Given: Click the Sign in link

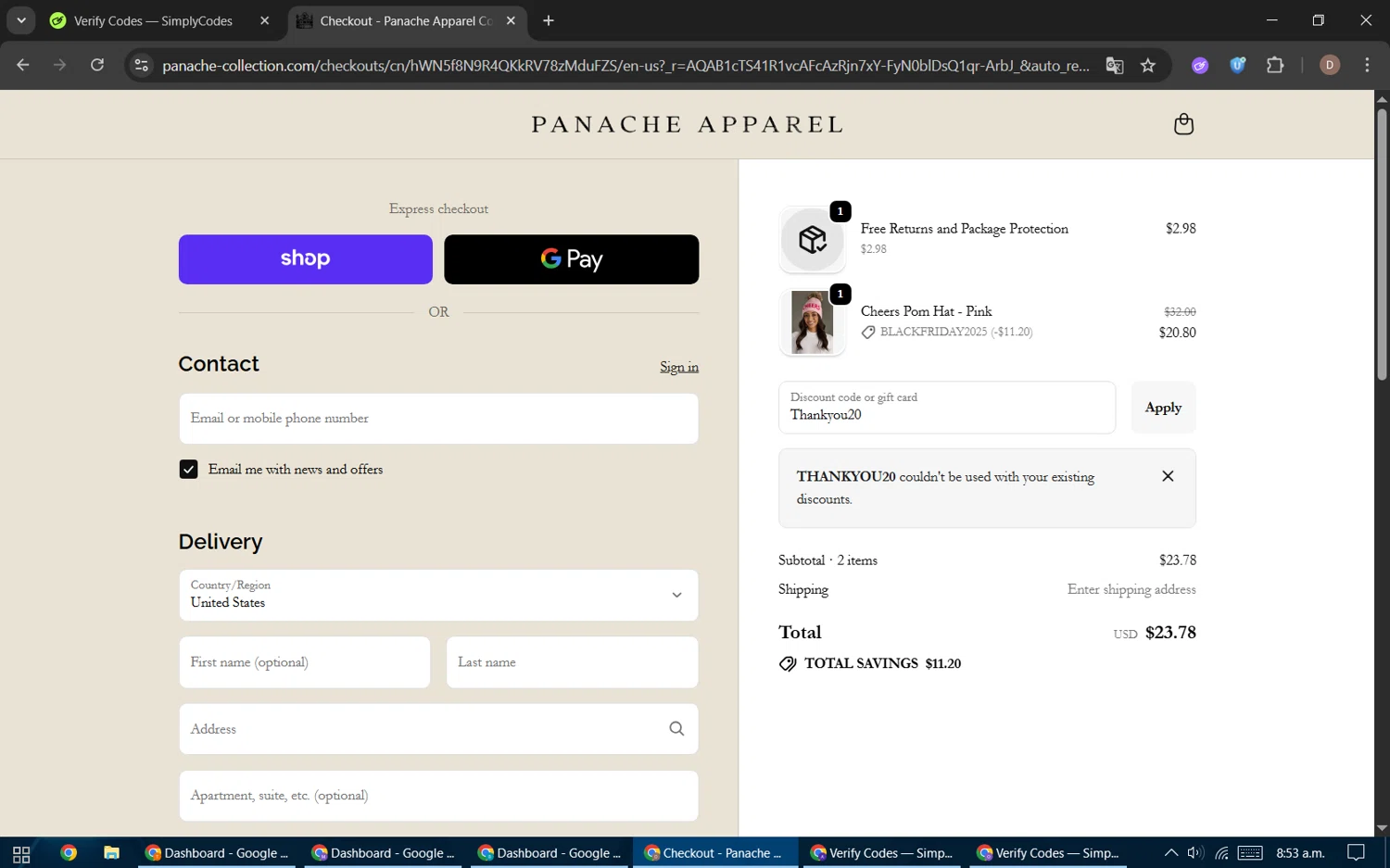Looking at the screenshot, I should click(x=679, y=367).
